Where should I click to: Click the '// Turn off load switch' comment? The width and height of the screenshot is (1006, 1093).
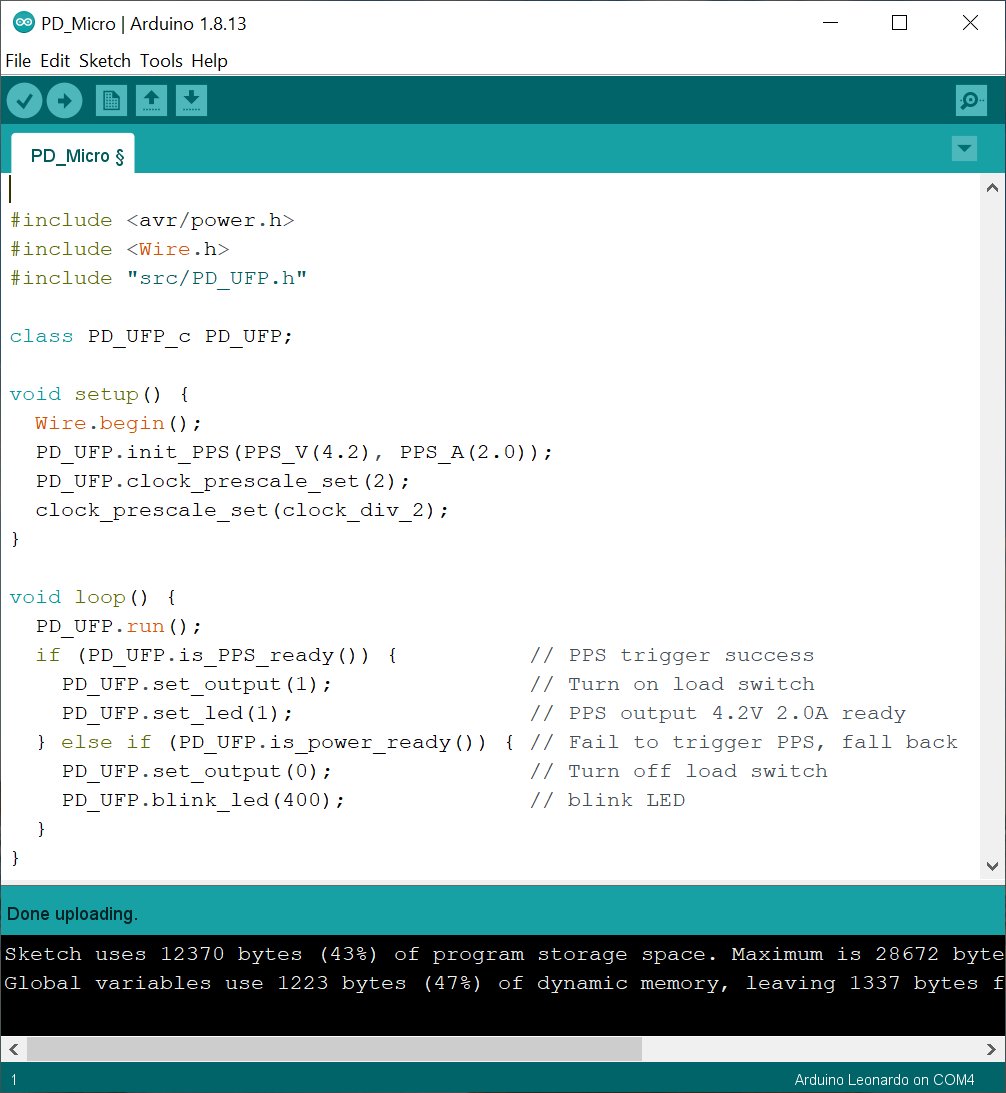[x=678, y=772]
